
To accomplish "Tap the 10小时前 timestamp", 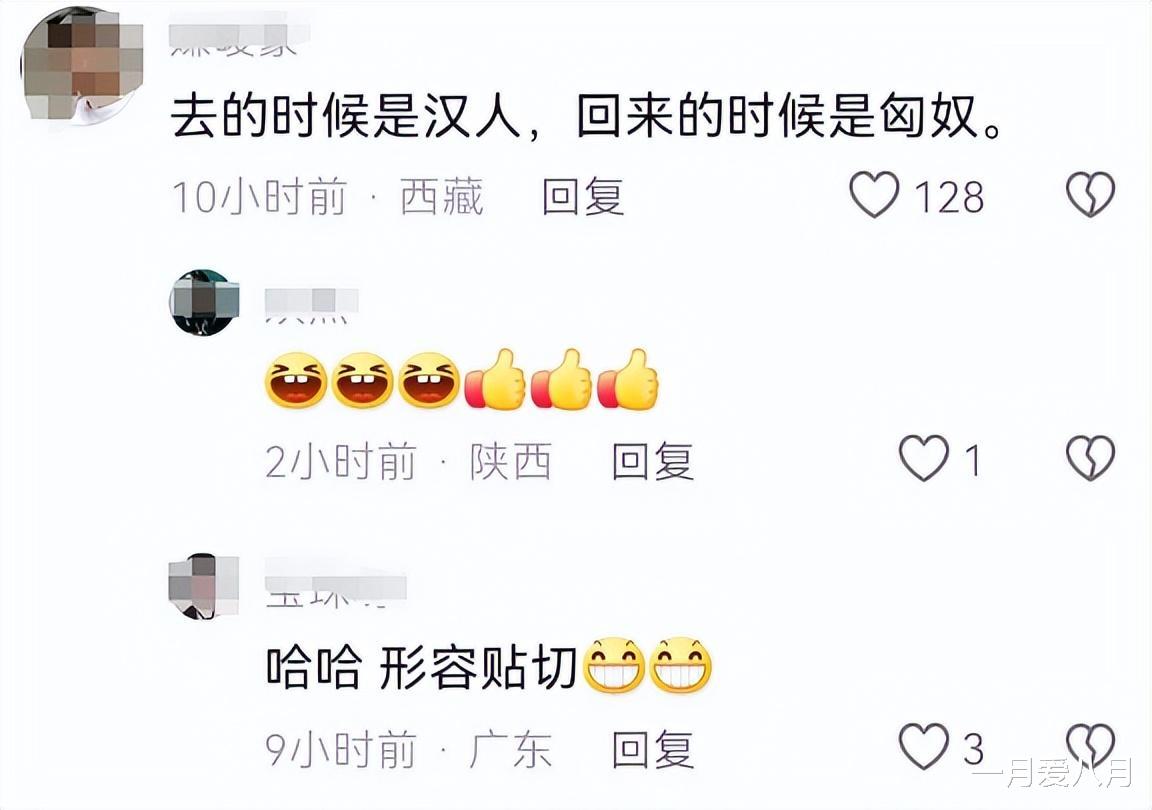I will tap(259, 197).
